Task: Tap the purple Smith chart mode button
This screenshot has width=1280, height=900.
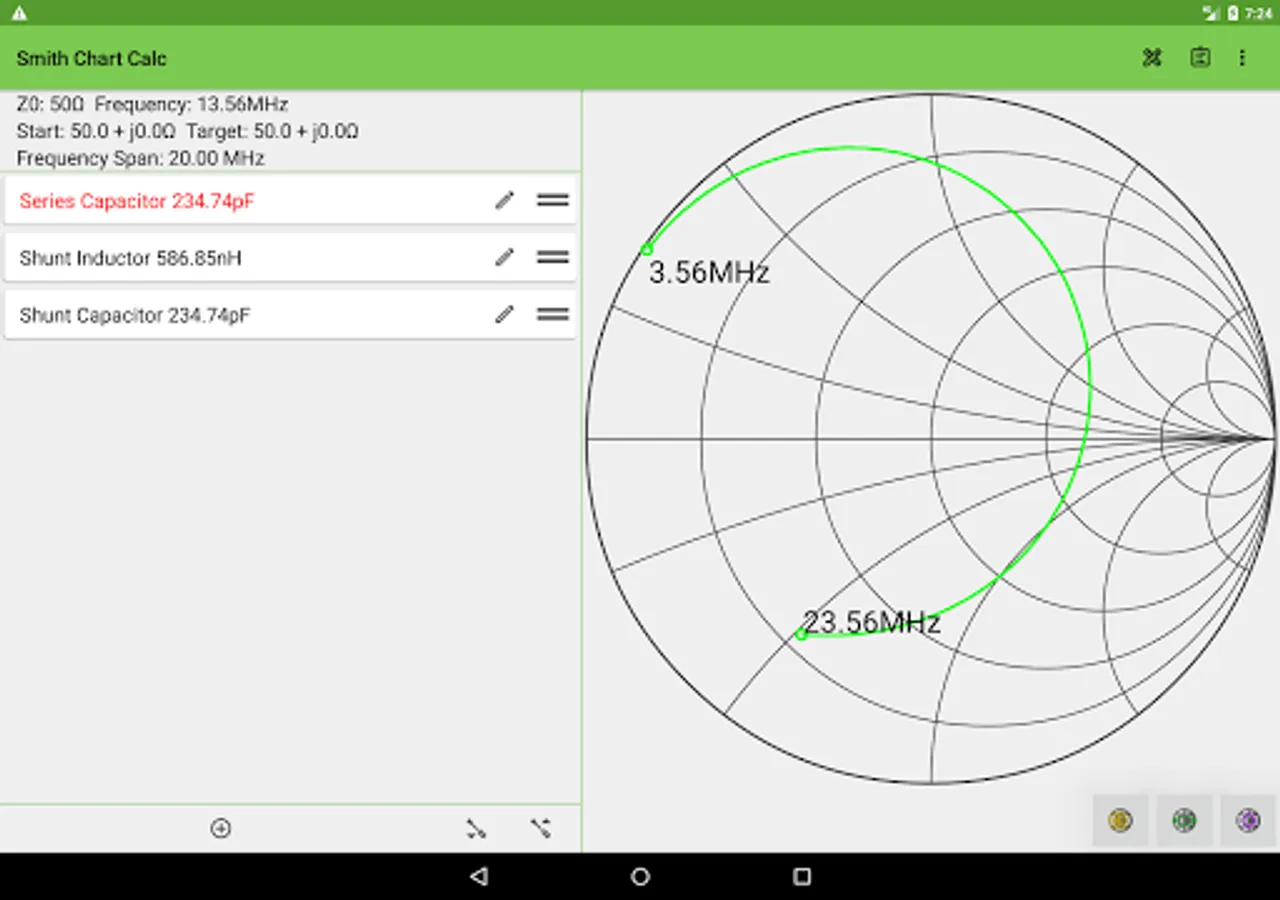Action: pos(1248,821)
